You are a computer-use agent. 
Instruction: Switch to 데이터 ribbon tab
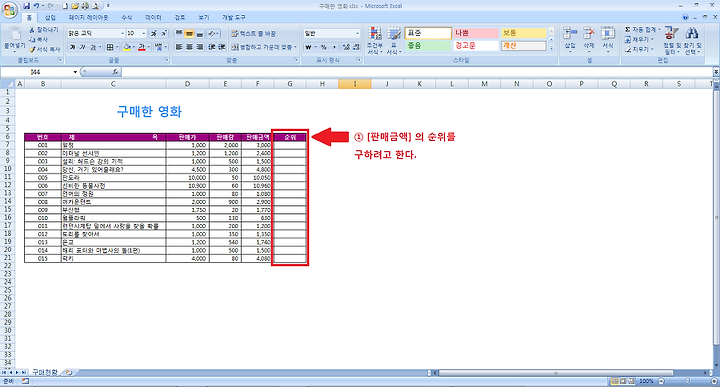153,17
